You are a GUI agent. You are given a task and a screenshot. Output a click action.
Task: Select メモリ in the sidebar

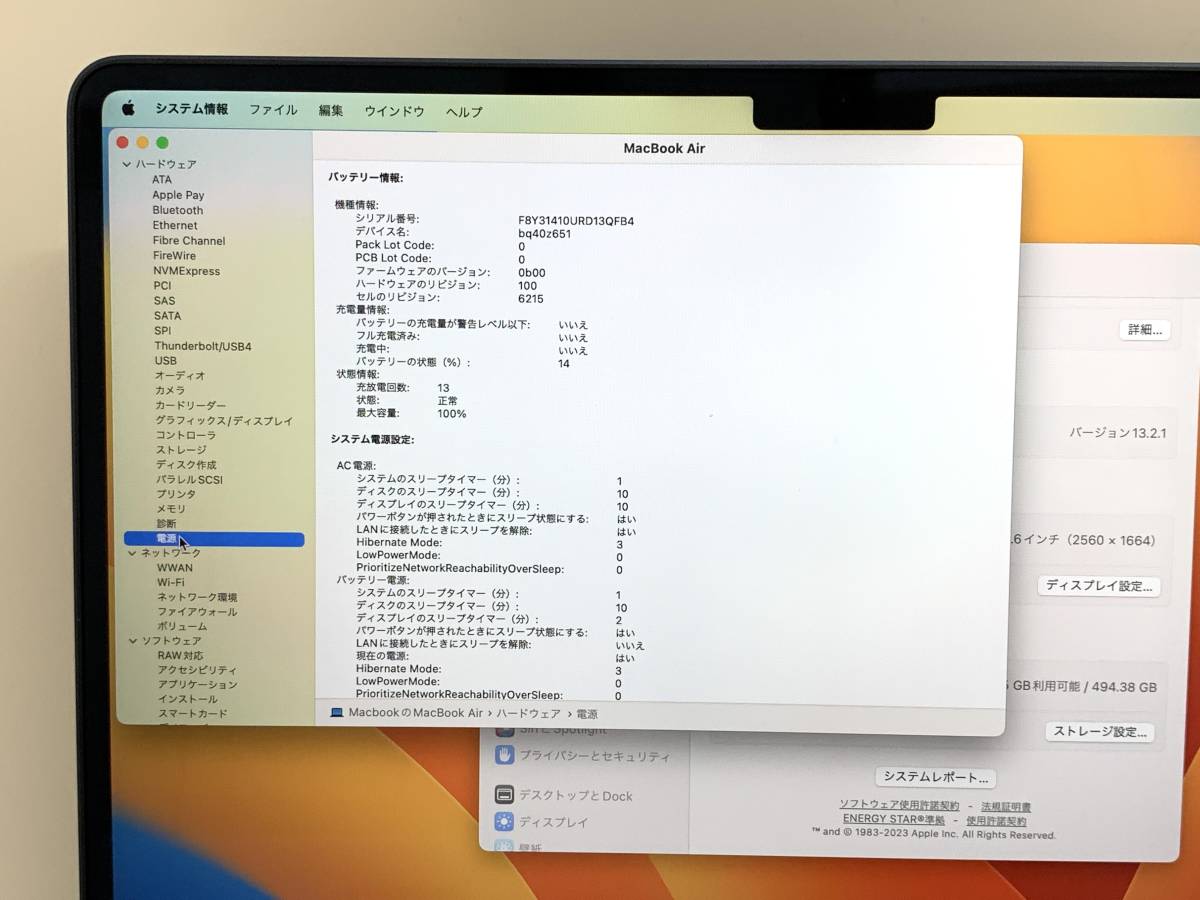171,509
